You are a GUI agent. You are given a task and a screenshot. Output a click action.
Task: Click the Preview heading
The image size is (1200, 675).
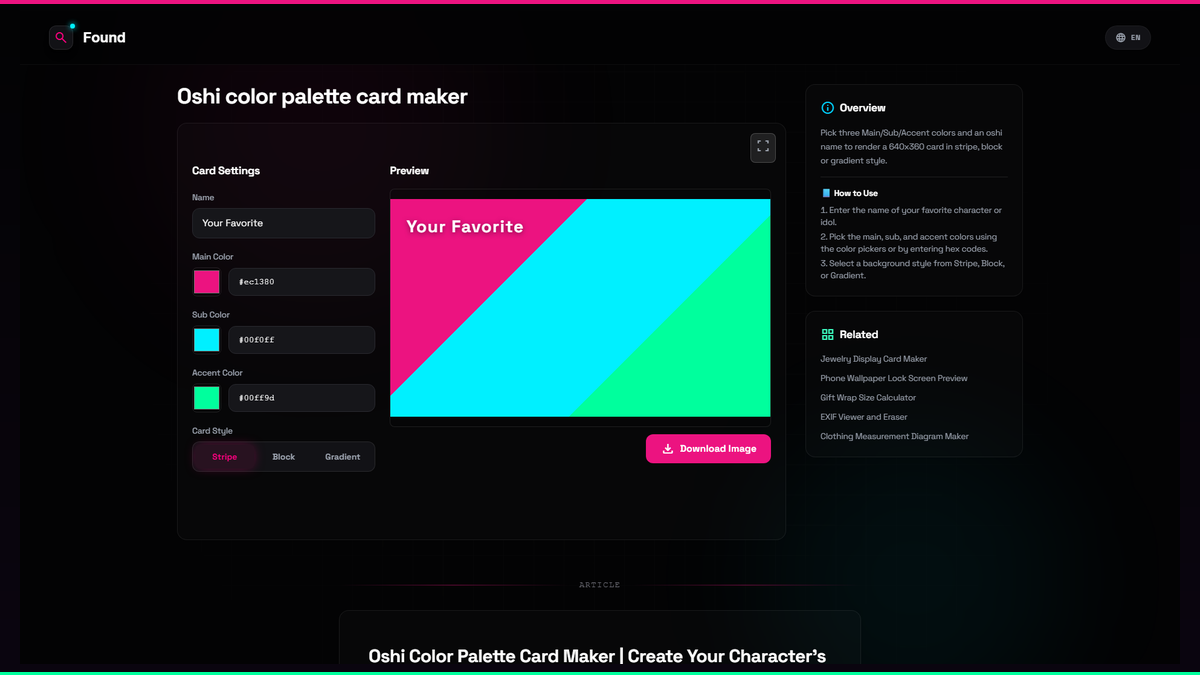coord(409,171)
